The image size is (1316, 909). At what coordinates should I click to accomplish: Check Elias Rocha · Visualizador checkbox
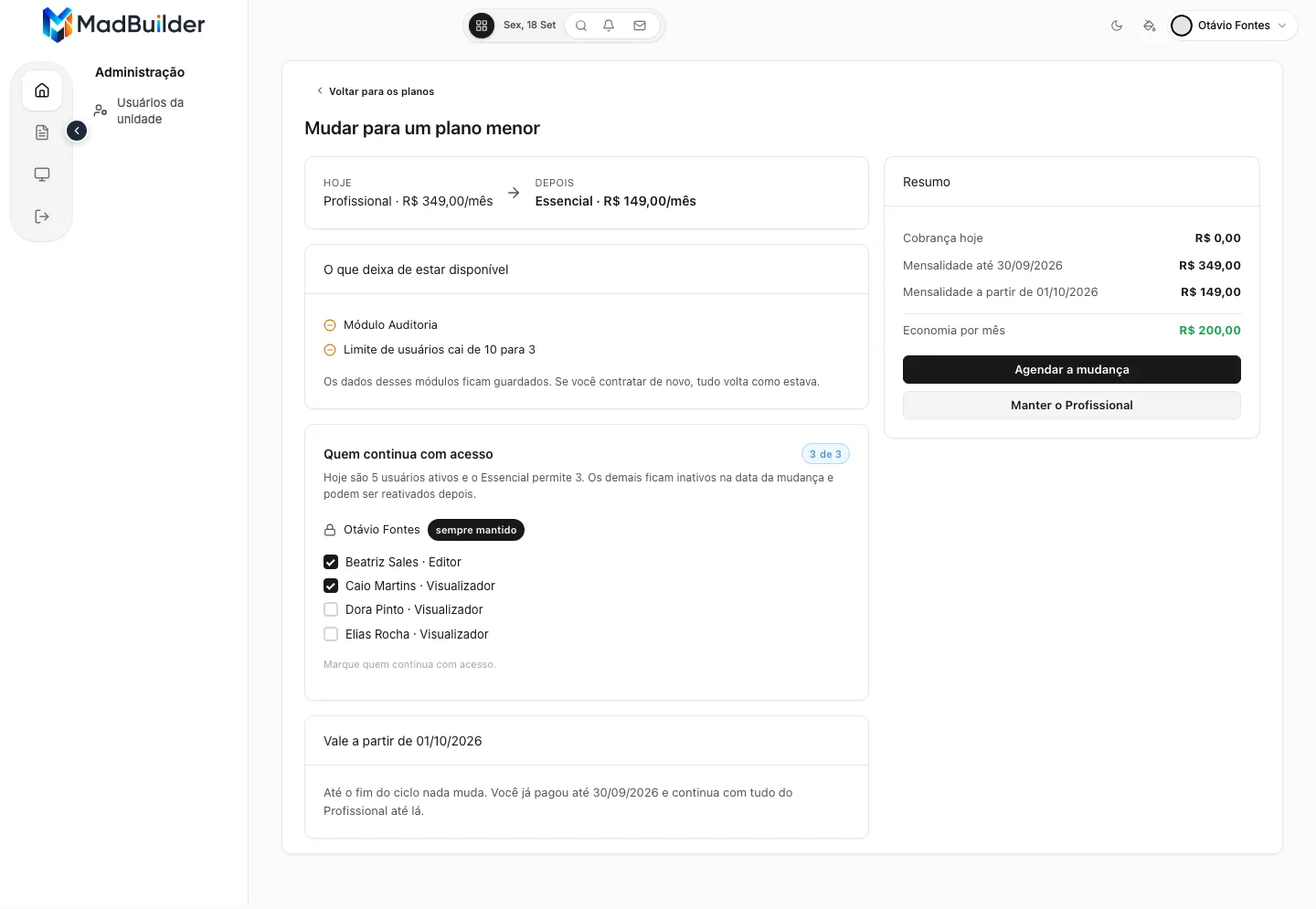[331, 634]
